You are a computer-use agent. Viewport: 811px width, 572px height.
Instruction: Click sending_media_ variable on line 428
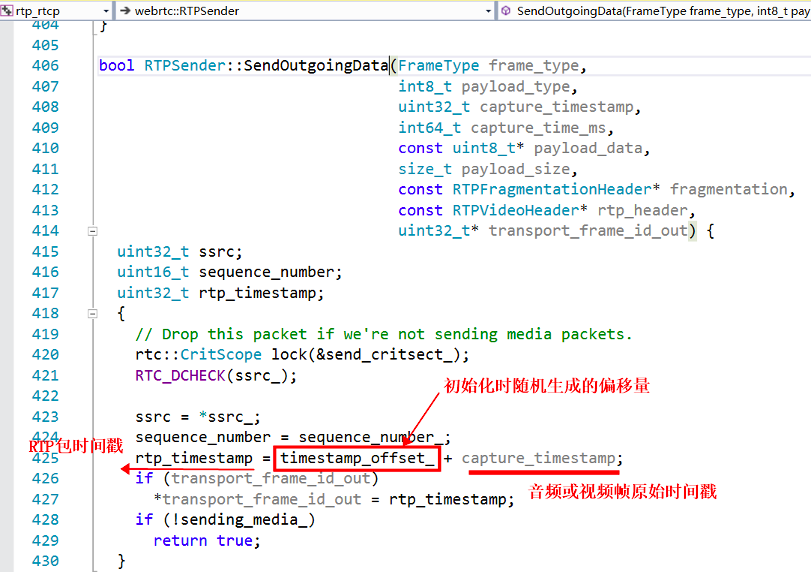262,520
